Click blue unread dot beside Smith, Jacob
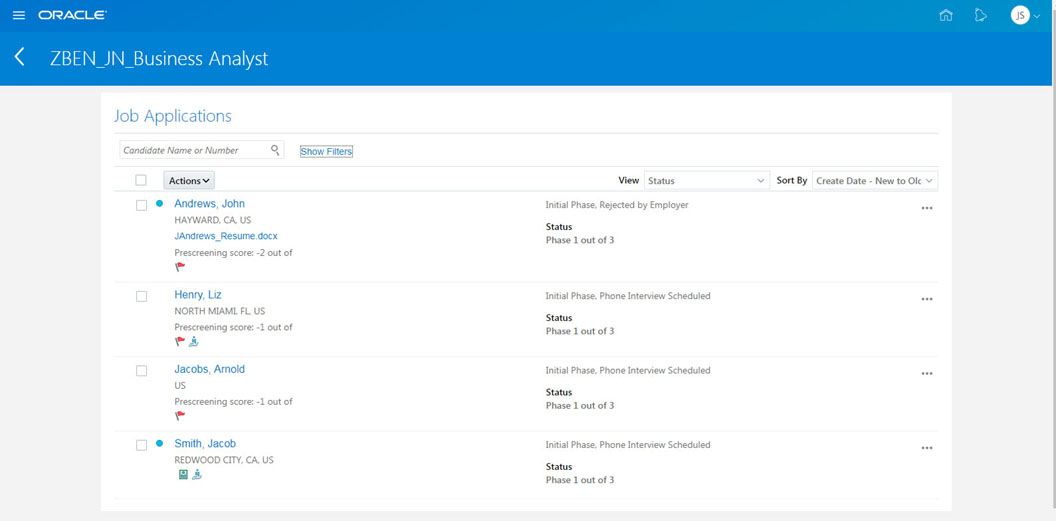 (160, 443)
